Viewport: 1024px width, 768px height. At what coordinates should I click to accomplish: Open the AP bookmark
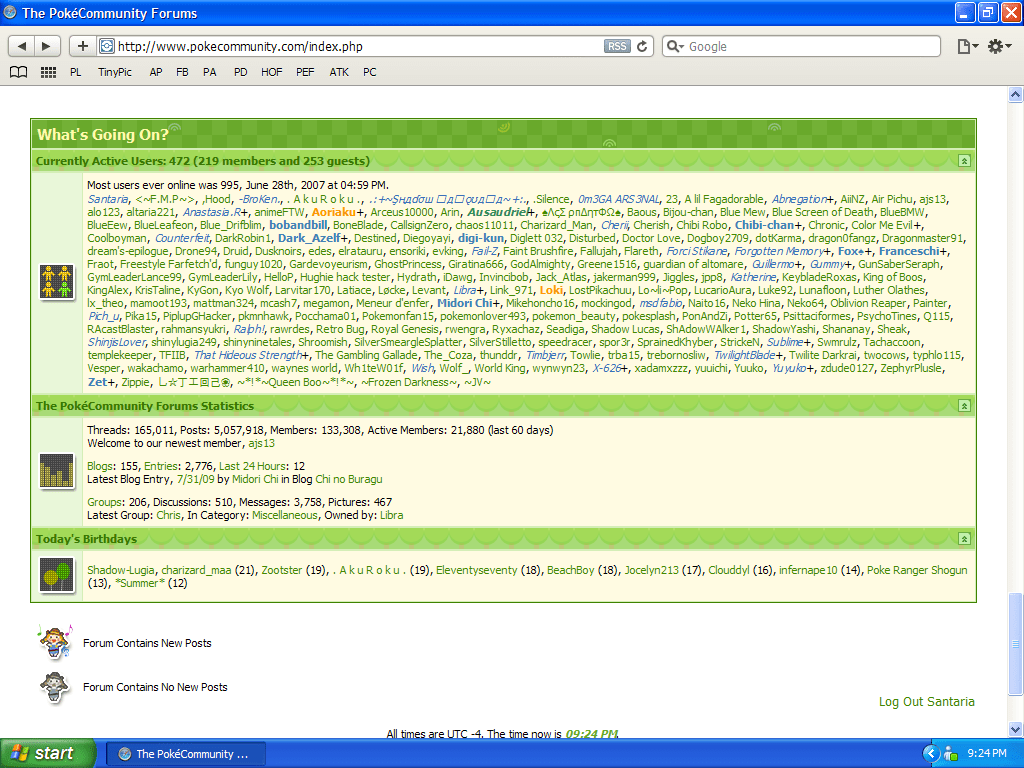tap(155, 72)
